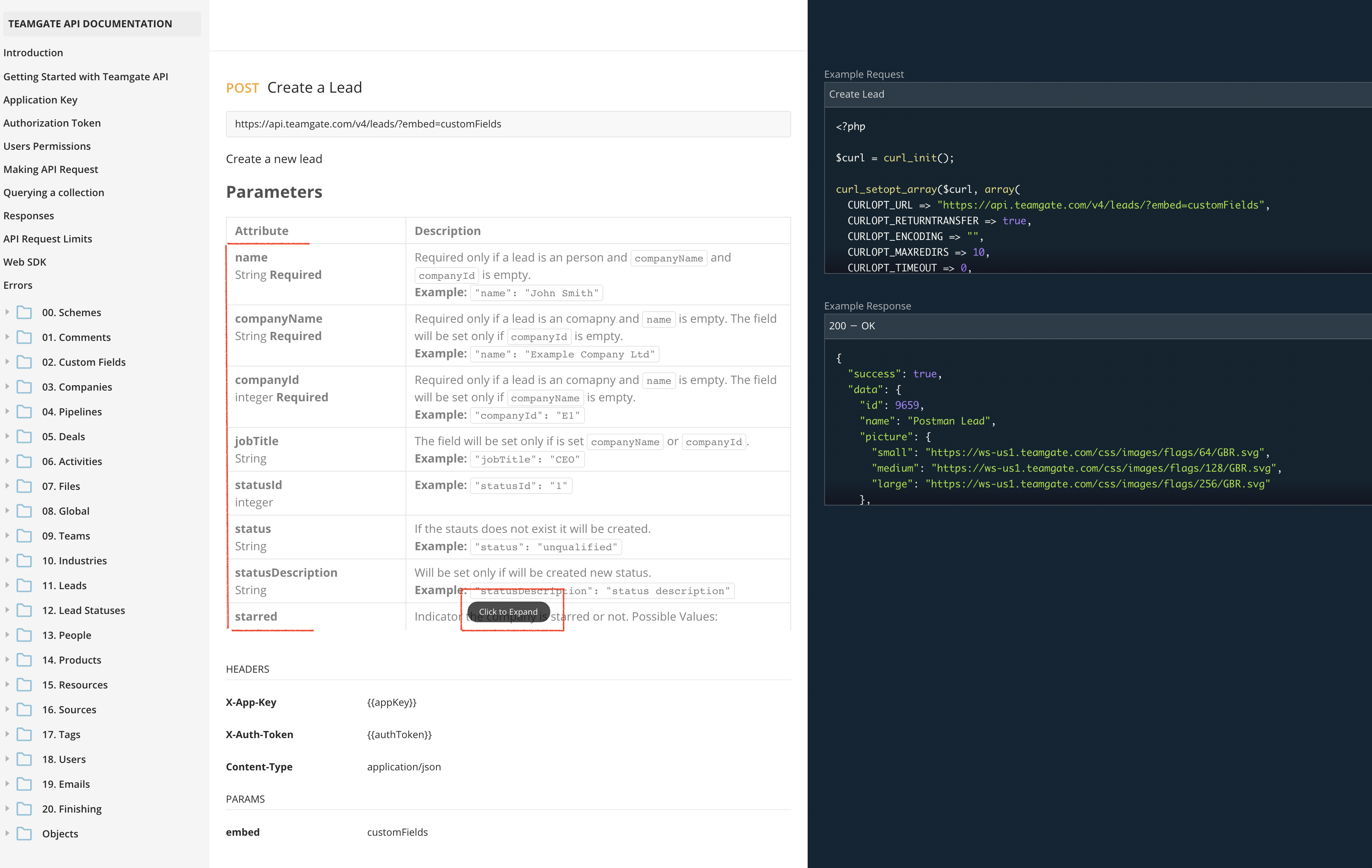Open the 07. Files folder icon

[24, 486]
